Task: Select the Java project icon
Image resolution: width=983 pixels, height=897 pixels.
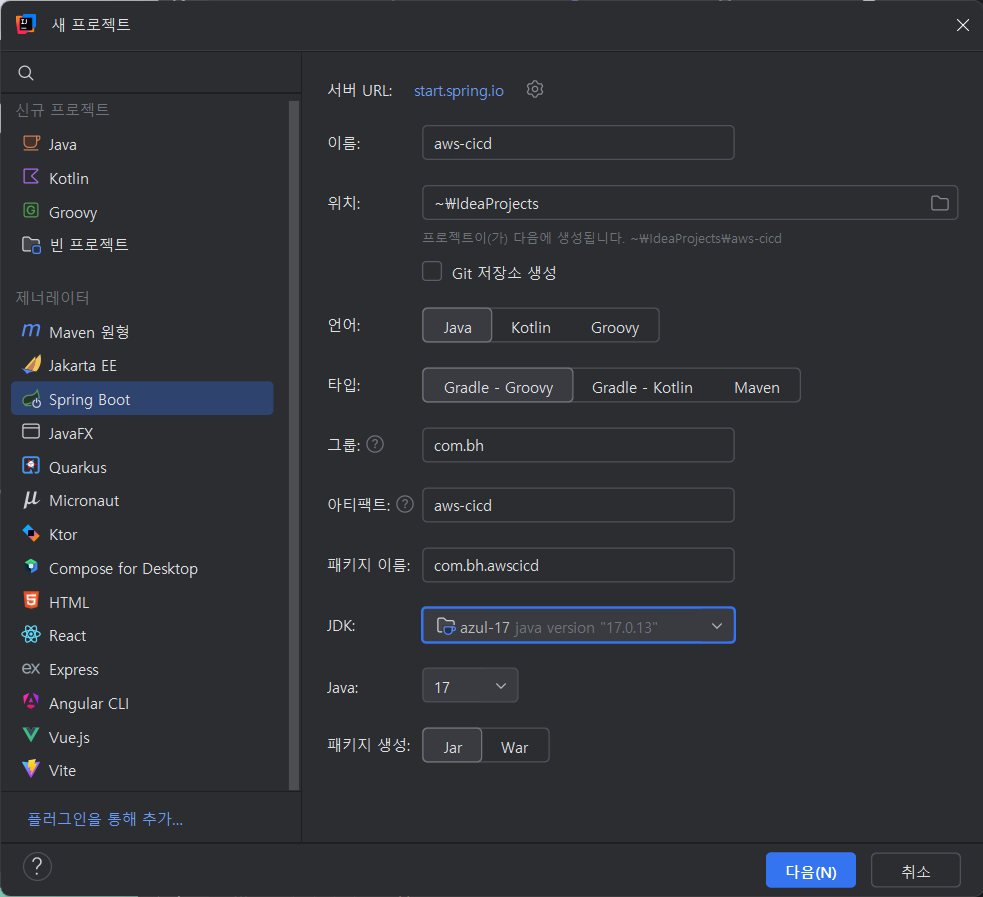Action: tap(31, 144)
